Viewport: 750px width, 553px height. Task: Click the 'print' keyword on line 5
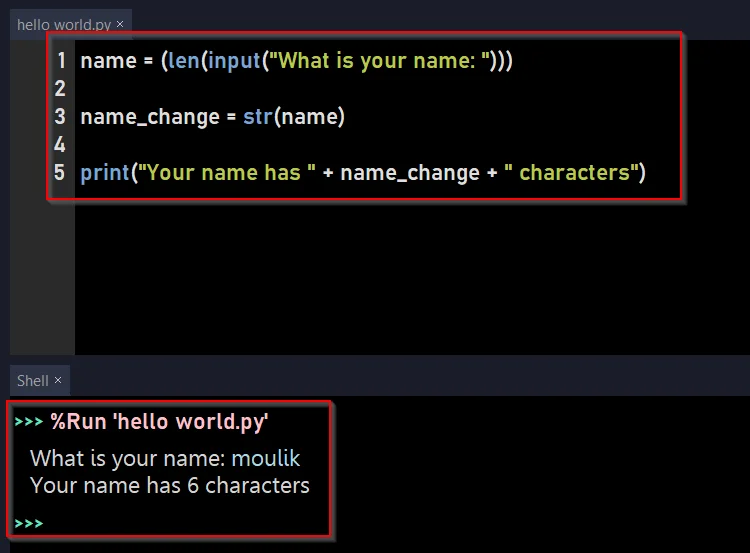[105, 173]
